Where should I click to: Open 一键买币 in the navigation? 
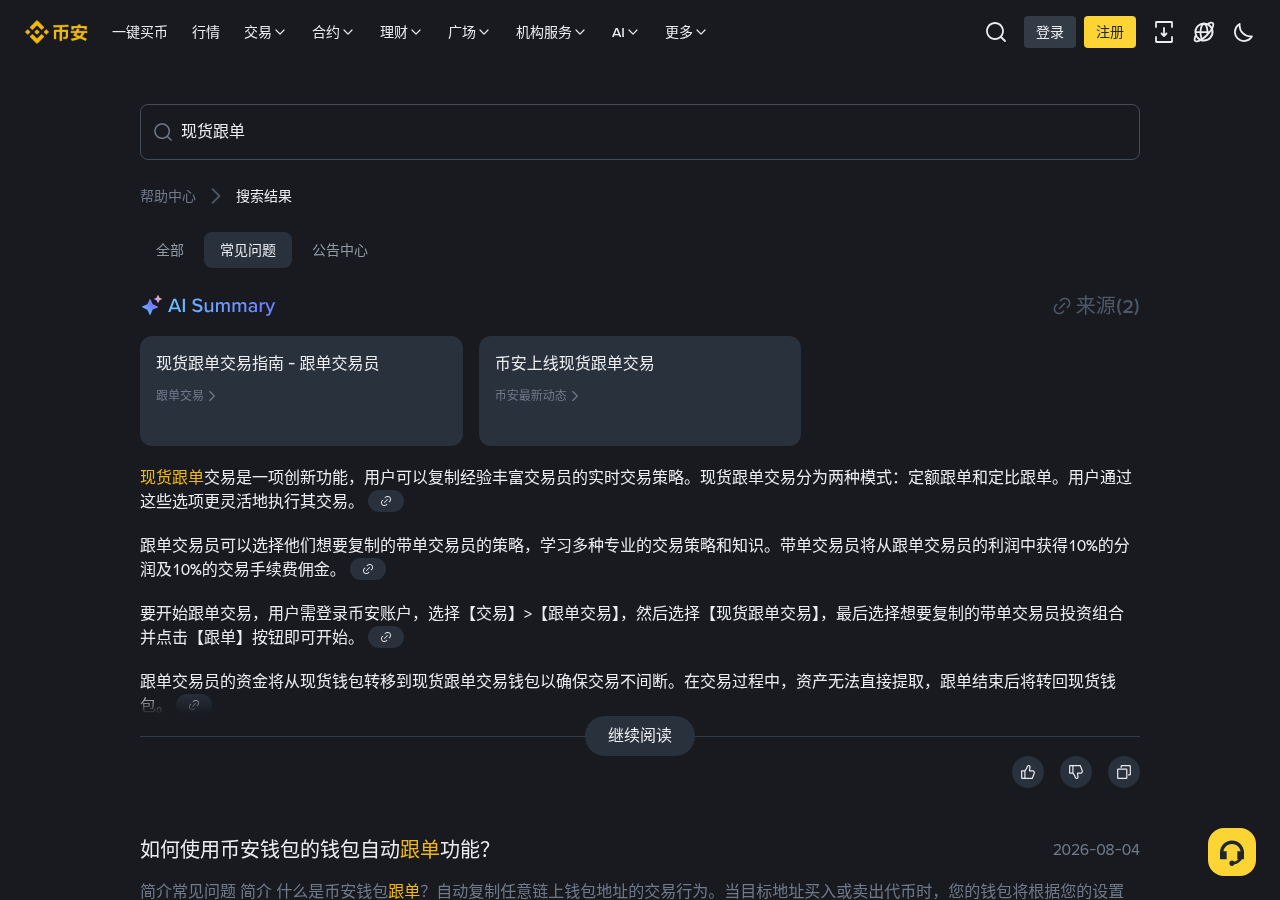tap(140, 32)
